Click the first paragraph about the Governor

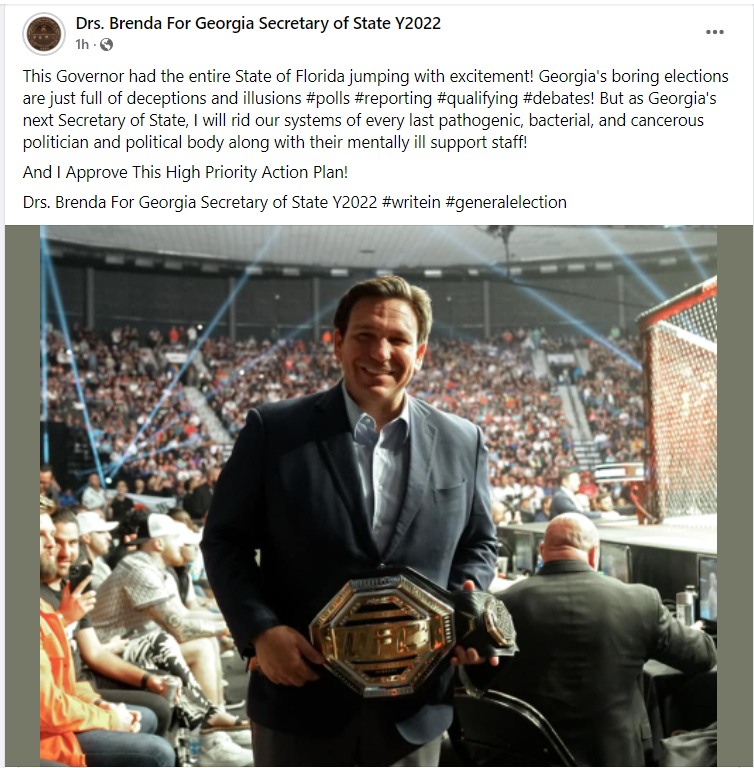[375, 109]
